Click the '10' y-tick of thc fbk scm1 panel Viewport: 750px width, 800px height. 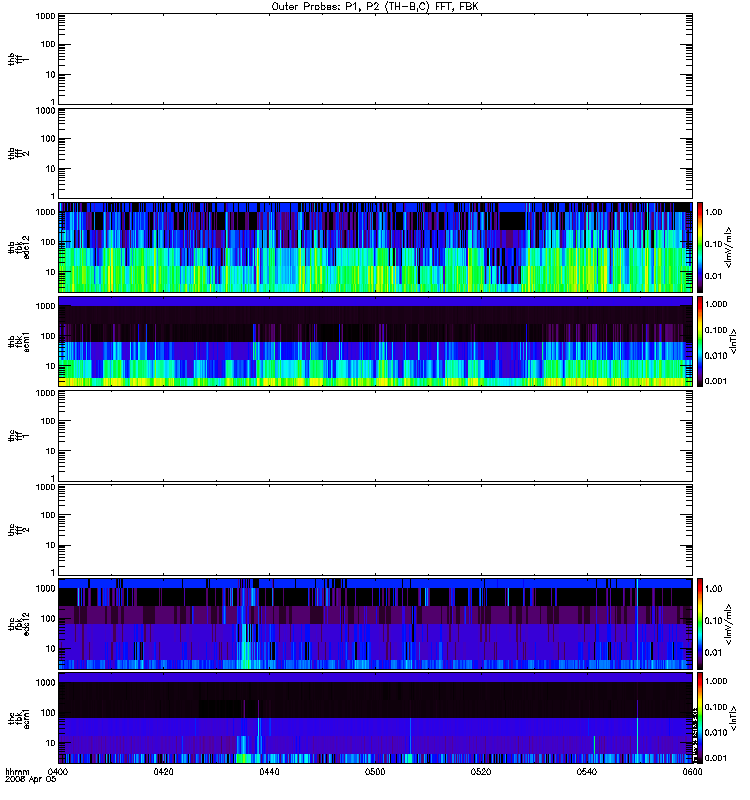(x=51, y=743)
